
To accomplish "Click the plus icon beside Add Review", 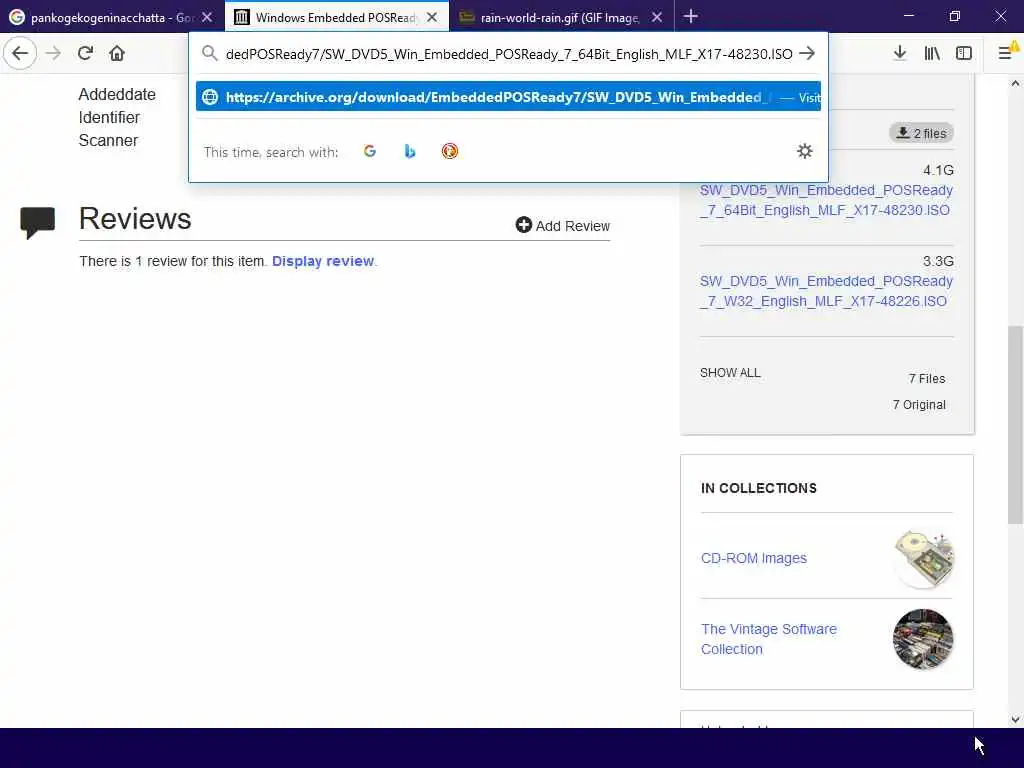I will (523, 225).
